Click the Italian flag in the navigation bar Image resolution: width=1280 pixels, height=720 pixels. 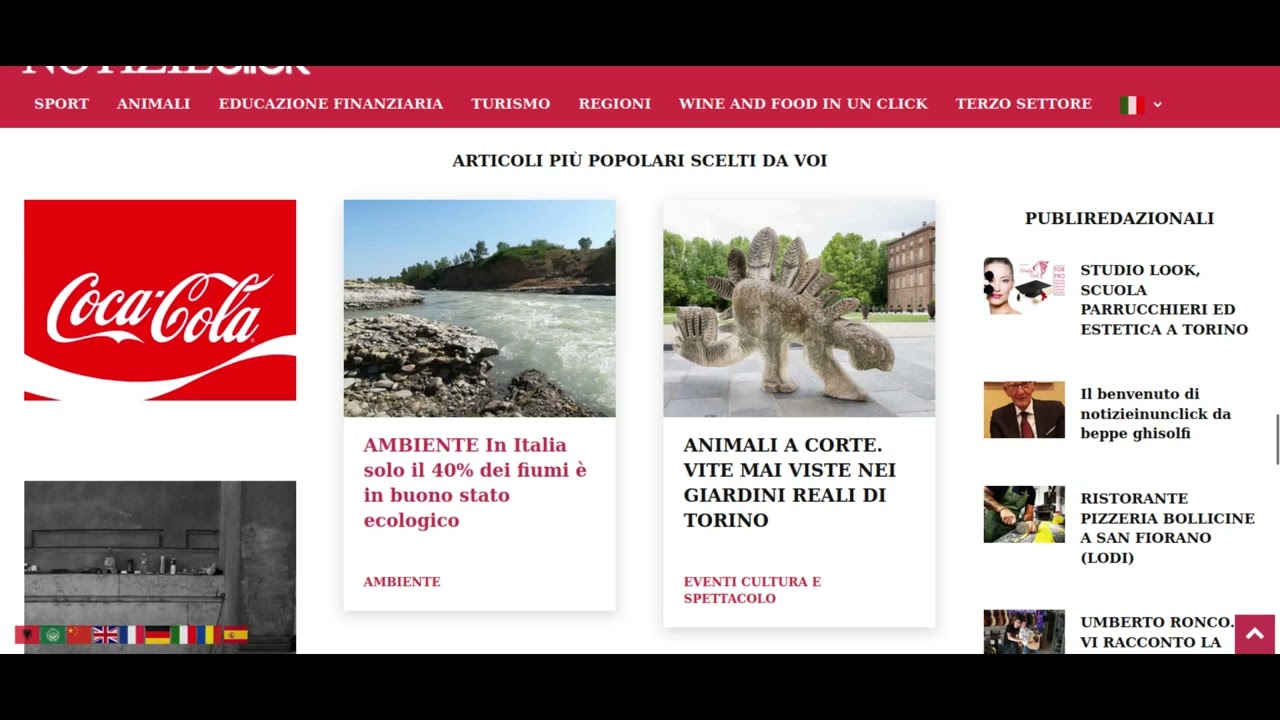1132,105
